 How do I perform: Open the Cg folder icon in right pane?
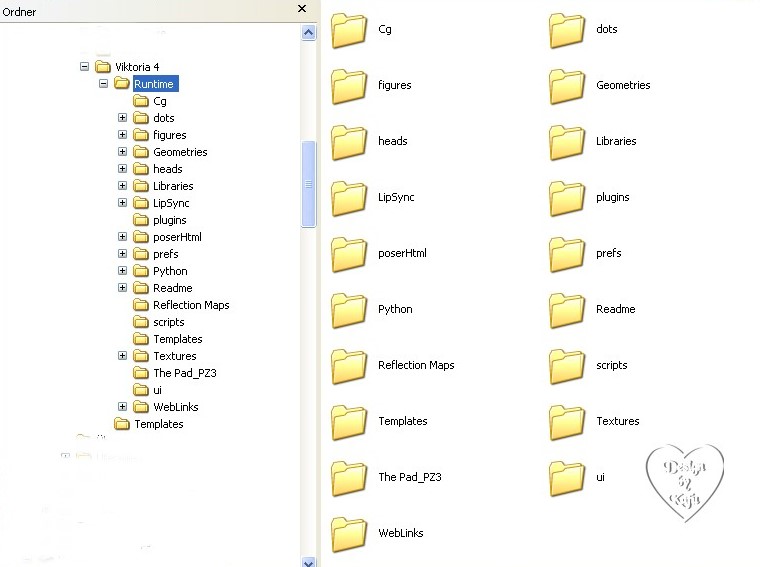(349, 31)
